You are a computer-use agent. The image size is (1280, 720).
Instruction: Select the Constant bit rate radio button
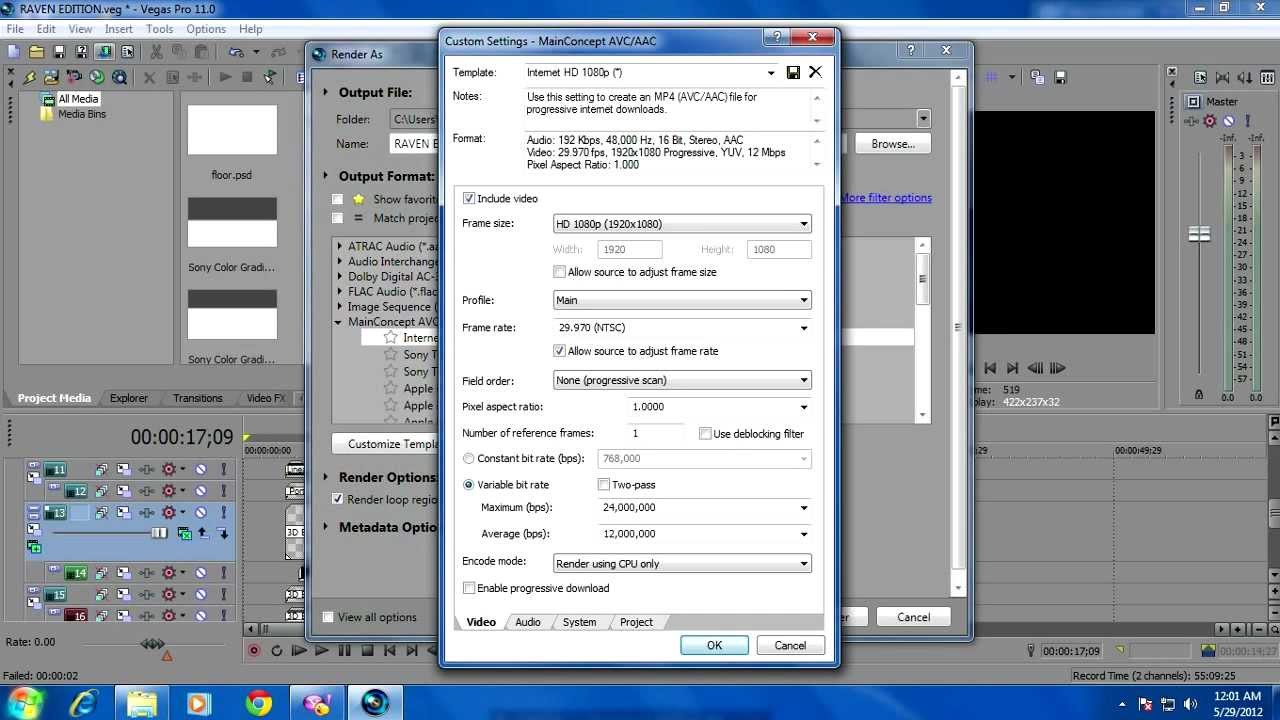pyautogui.click(x=469, y=459)
